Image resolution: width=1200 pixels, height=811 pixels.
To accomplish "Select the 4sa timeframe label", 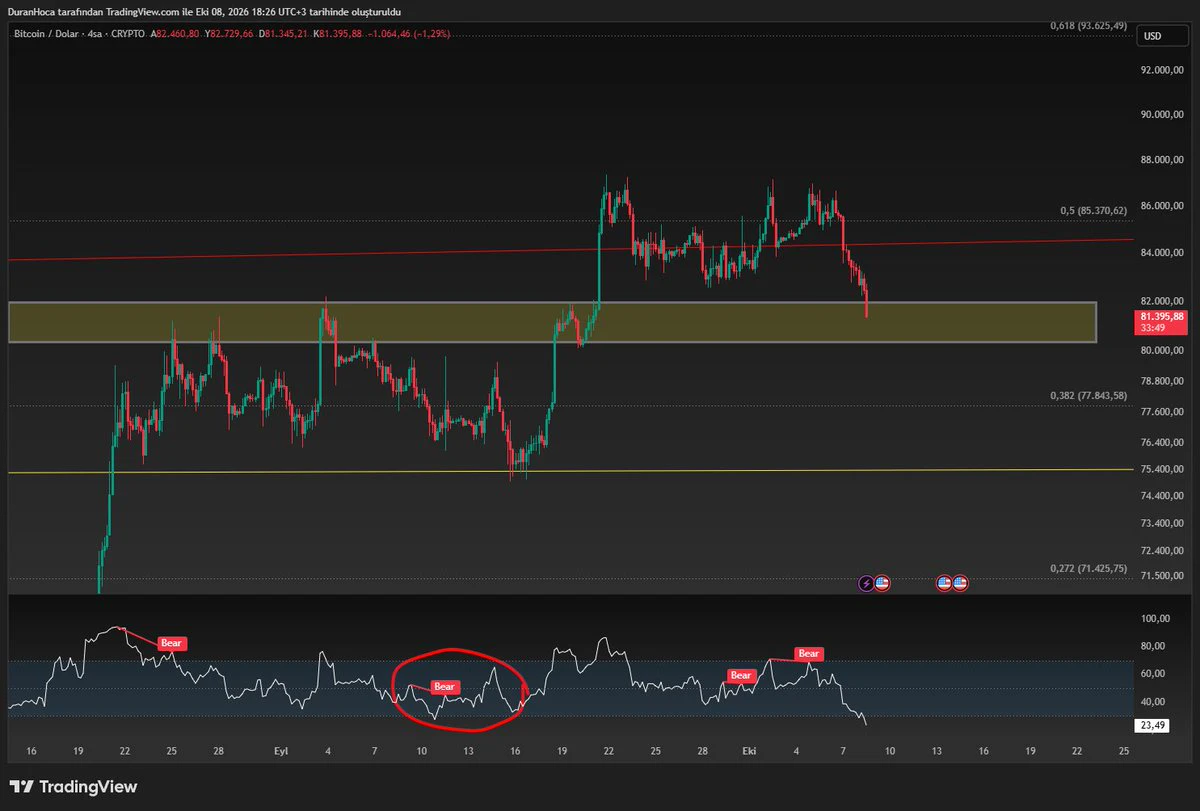I will coord(93,33).
